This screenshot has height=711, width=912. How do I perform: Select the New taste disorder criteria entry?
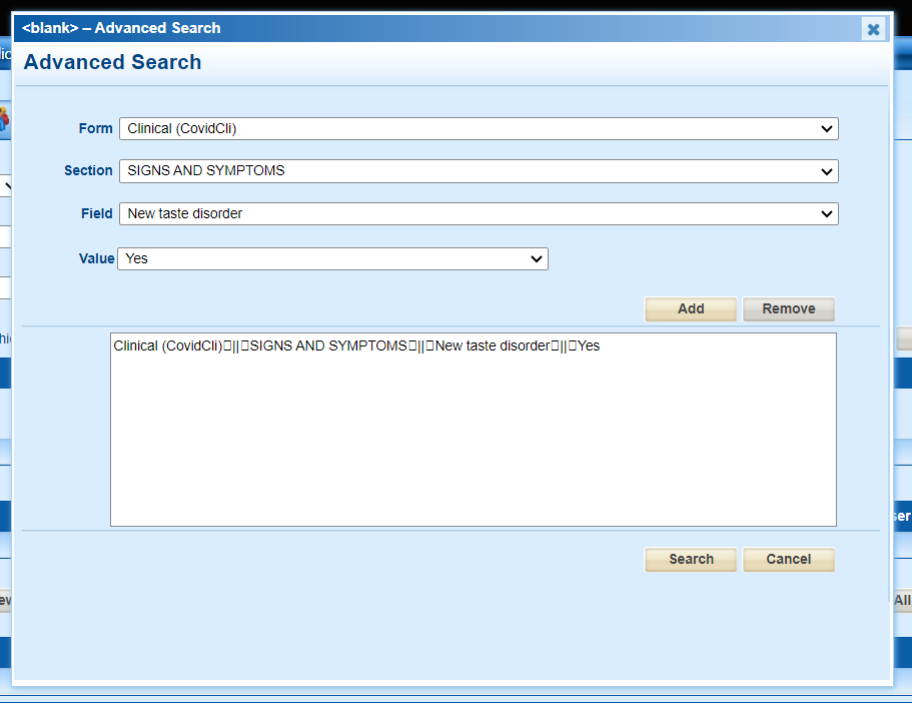(x=357, y=346)
